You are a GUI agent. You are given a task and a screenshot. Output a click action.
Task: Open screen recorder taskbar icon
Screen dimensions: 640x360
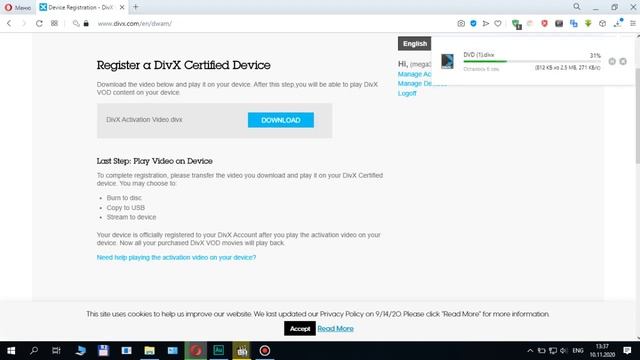[265, 351]
